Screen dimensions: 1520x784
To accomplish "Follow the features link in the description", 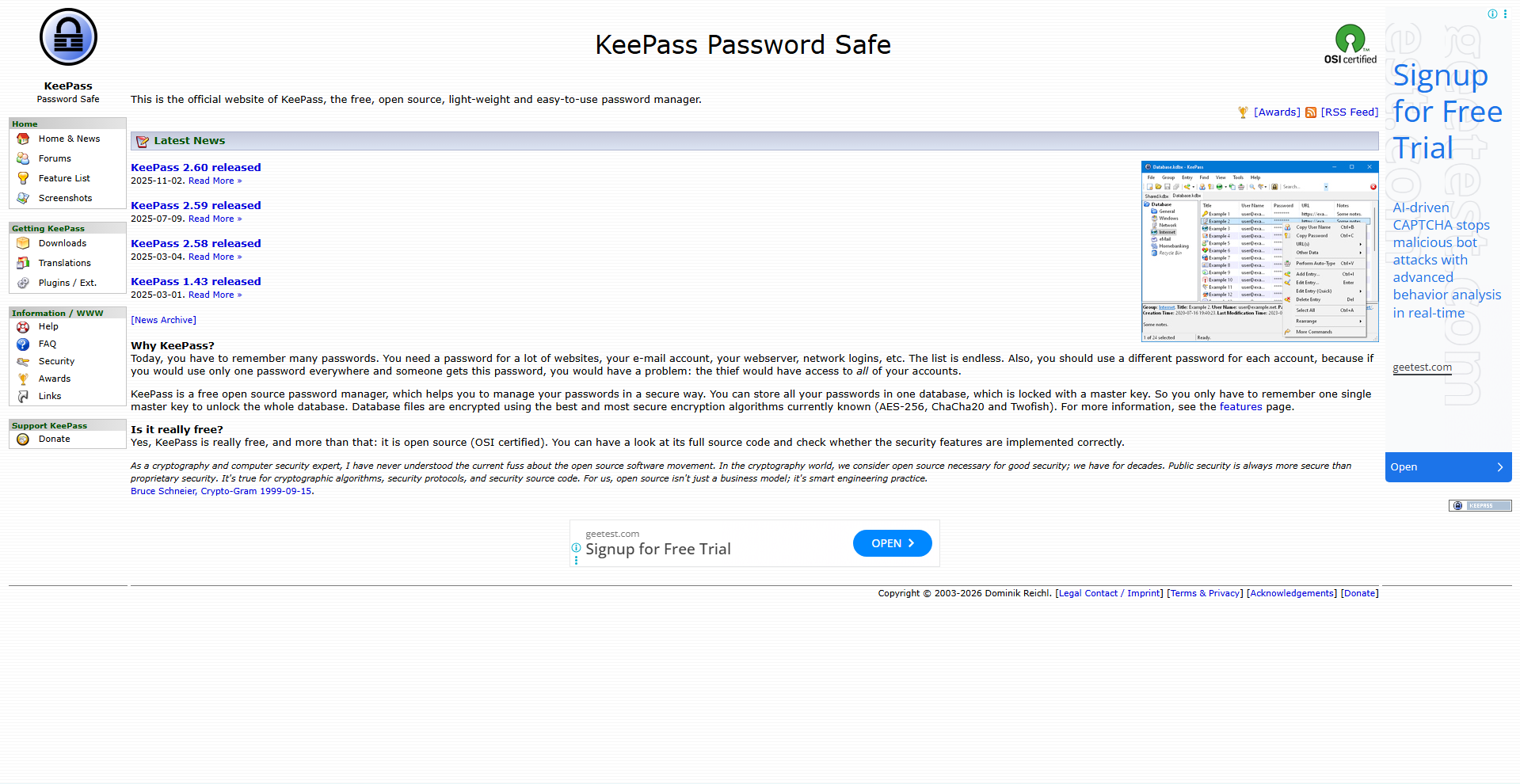I will [1240, 406].
